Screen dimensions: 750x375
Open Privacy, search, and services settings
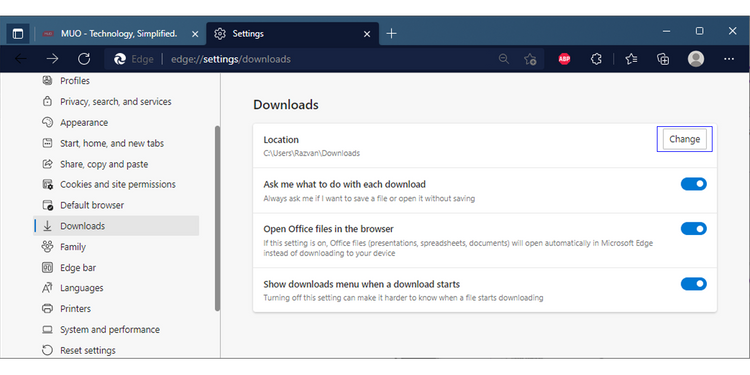point(116,101)
